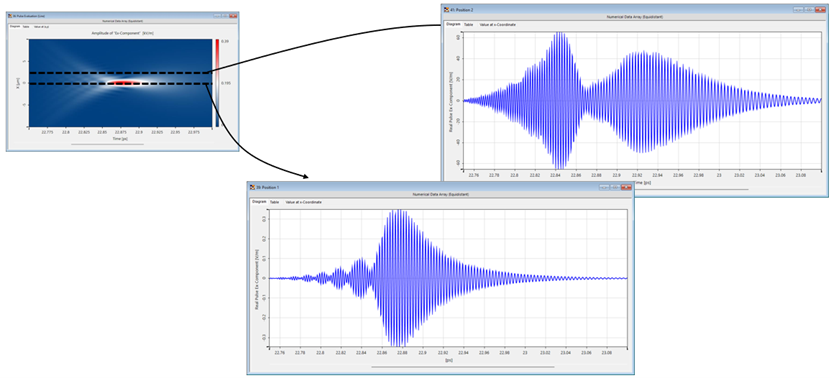Click the Pulse Evaluation window title icon
The width and height of the screenshot is (831, 378).
10,16
